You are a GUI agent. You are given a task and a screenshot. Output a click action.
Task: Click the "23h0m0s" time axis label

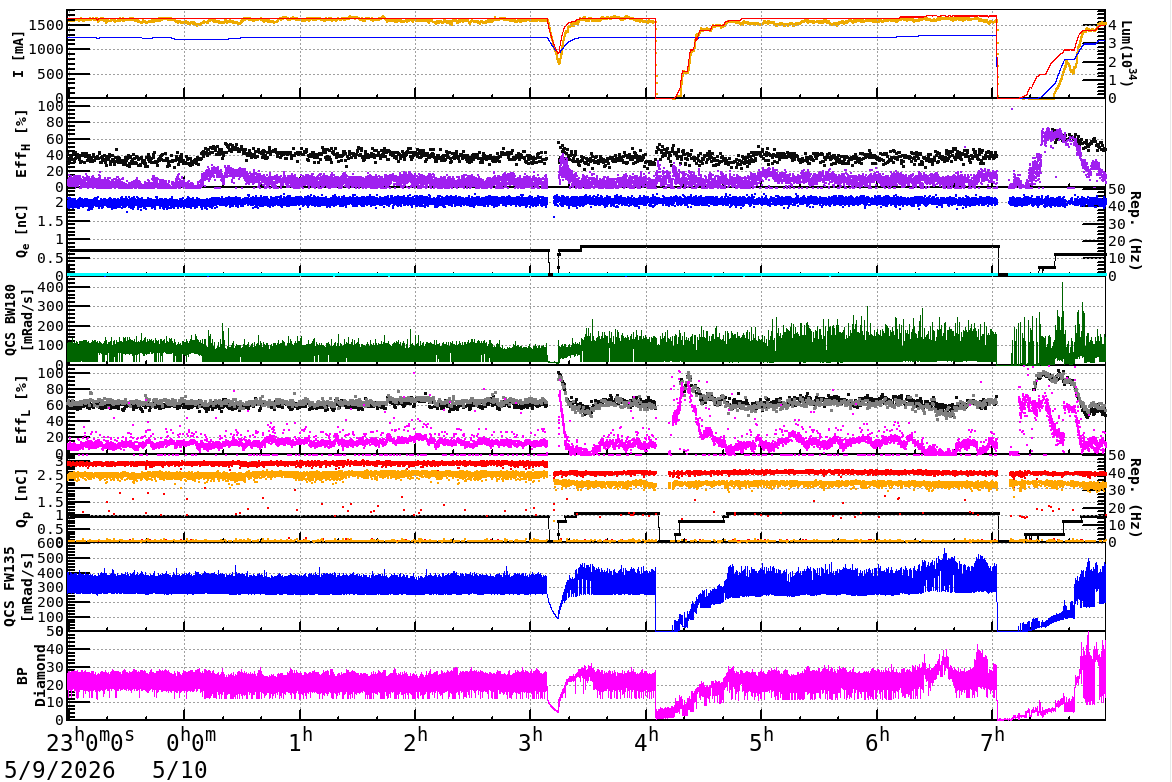pyautogui.click(x=90, y=742)
